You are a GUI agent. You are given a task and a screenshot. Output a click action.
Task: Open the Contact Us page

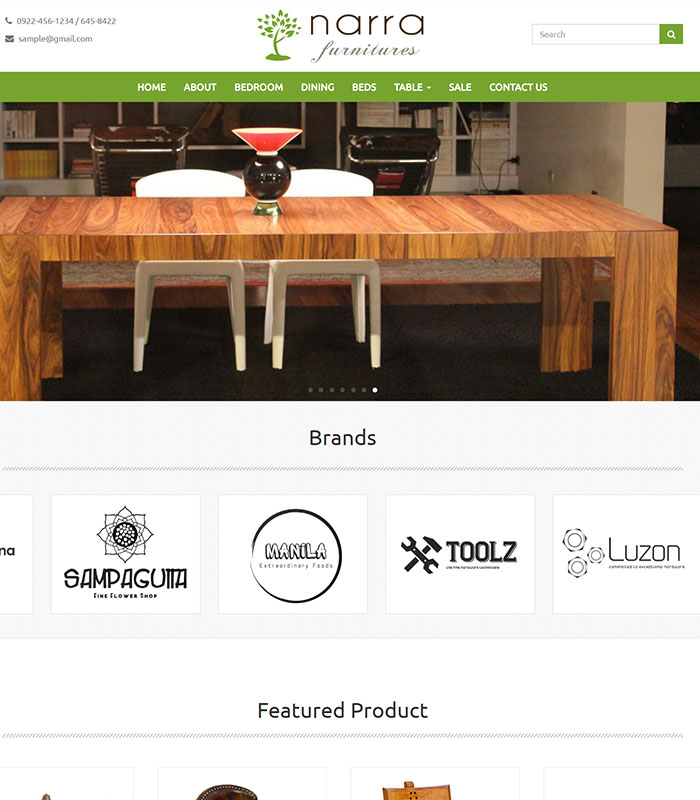[518, 87]
